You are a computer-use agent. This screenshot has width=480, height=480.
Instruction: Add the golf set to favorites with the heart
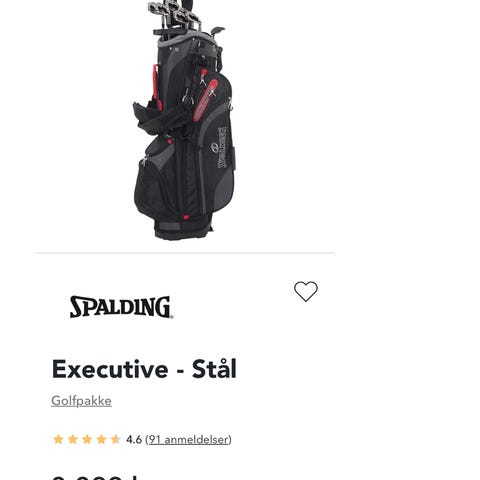pos(306,291)
